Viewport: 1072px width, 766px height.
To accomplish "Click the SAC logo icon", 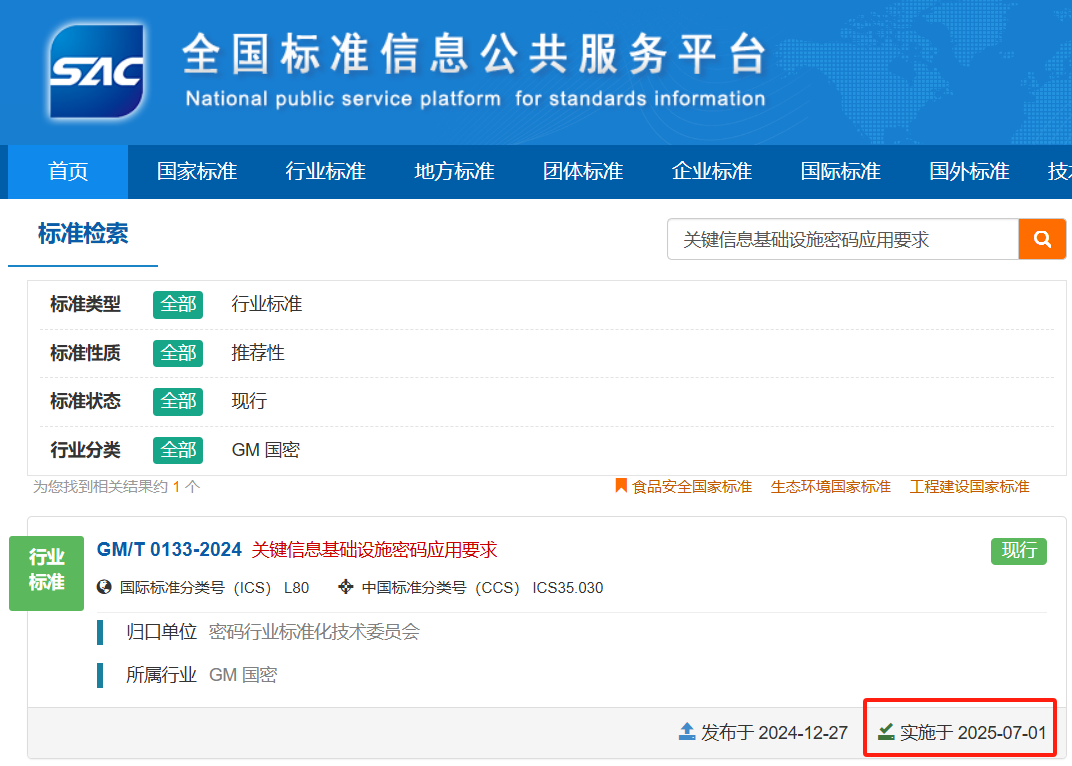I will (x=96, y=71).
